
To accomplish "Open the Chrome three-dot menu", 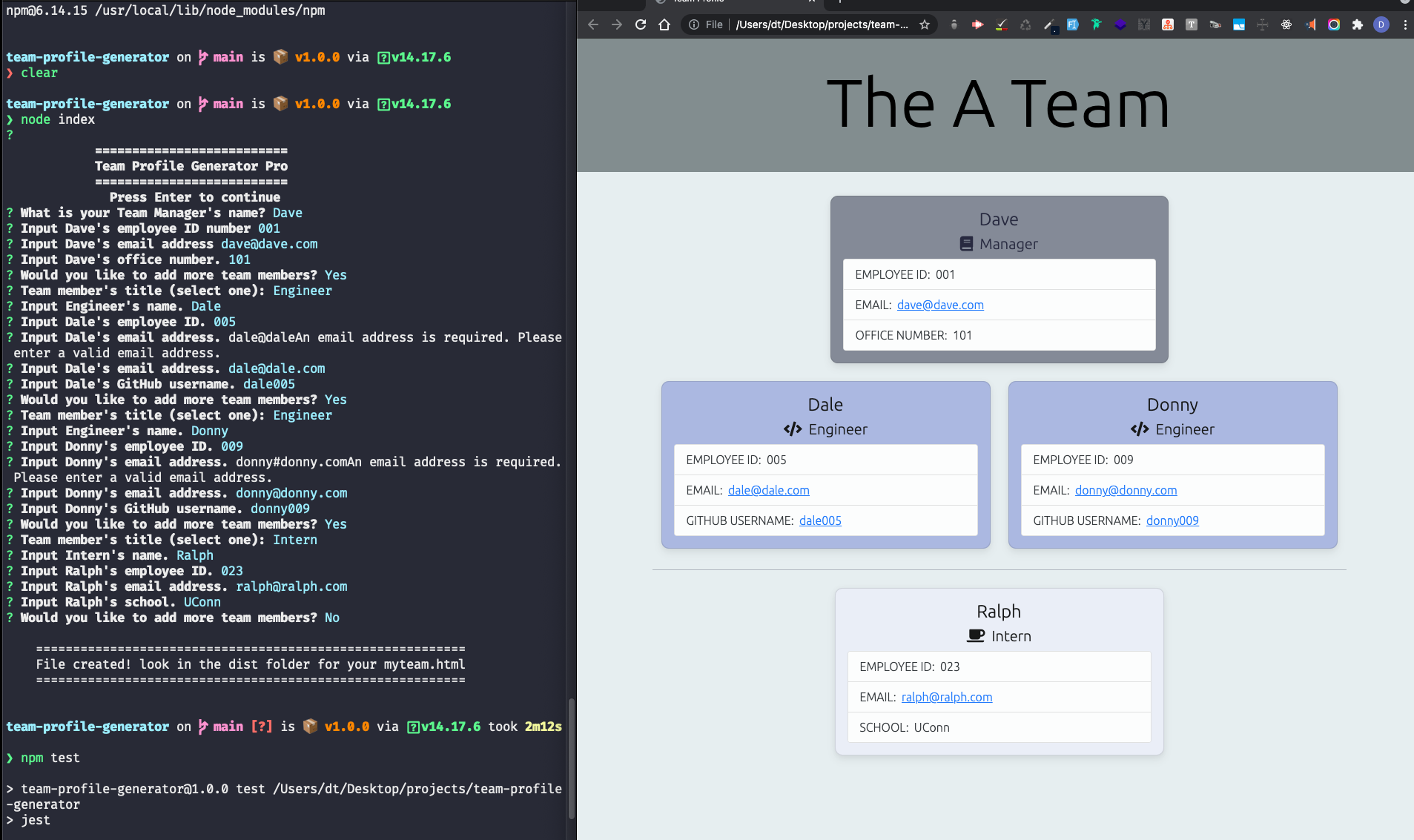I will tap(1404, 24).
